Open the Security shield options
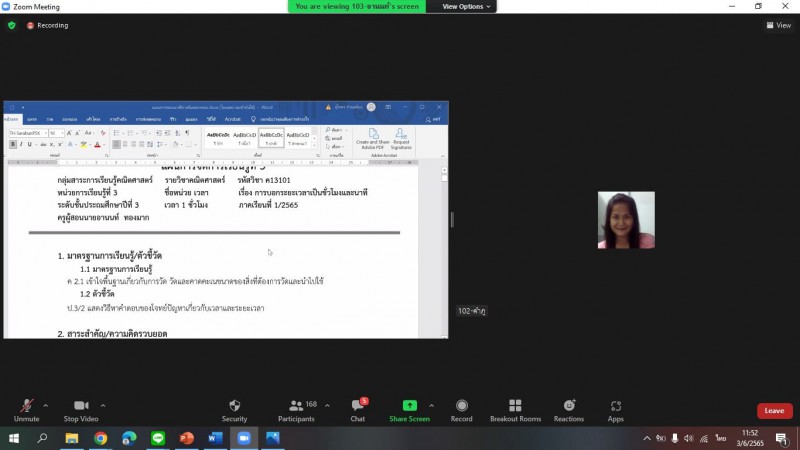Screen dimensions: 800x450 (x=234, y=408)
